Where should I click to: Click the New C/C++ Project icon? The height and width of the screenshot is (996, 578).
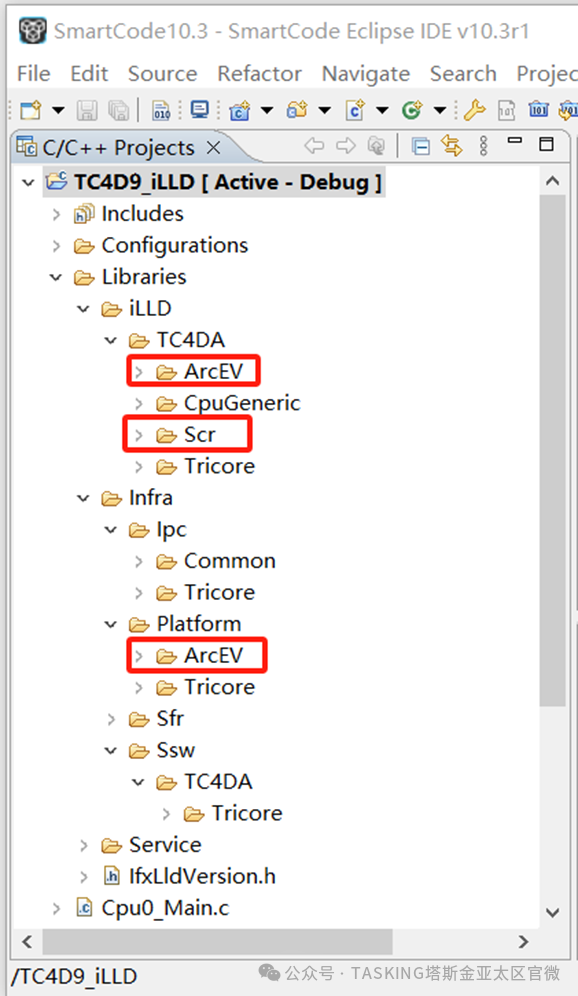pyautogui.click(x=239, y=111)
